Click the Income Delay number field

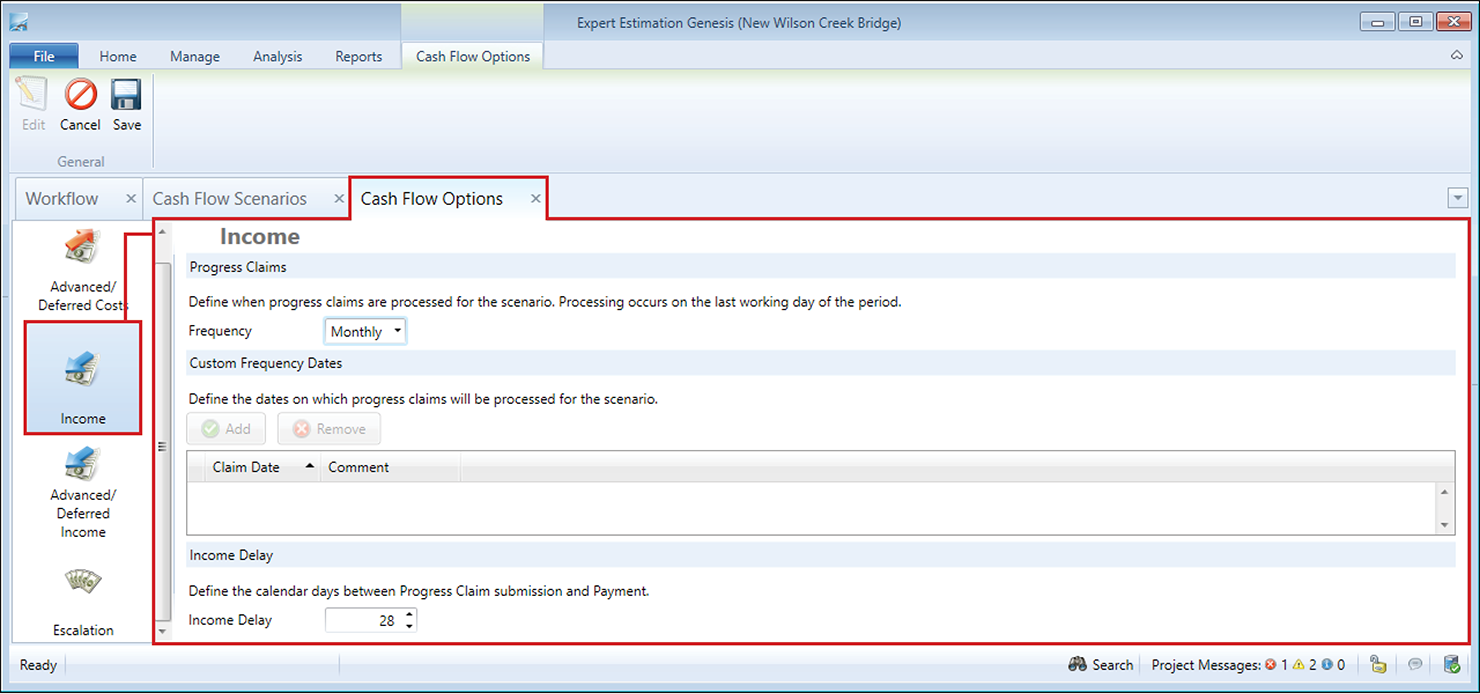(362, 621)
